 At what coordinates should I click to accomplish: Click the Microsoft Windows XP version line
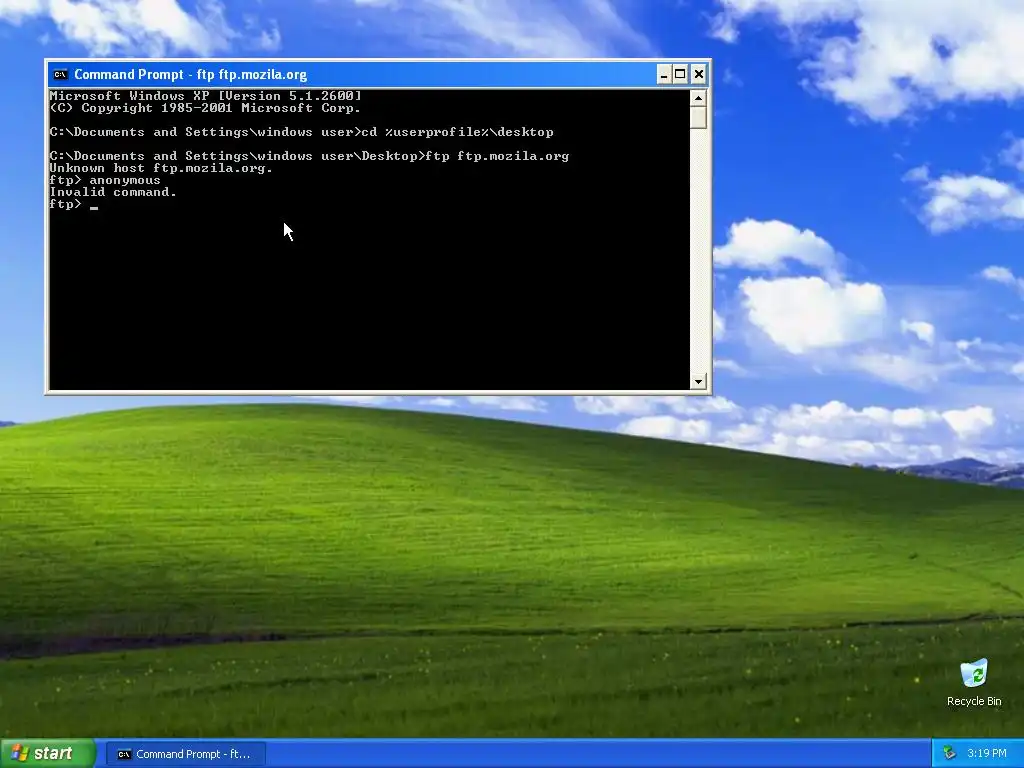(x=205, y=96)
